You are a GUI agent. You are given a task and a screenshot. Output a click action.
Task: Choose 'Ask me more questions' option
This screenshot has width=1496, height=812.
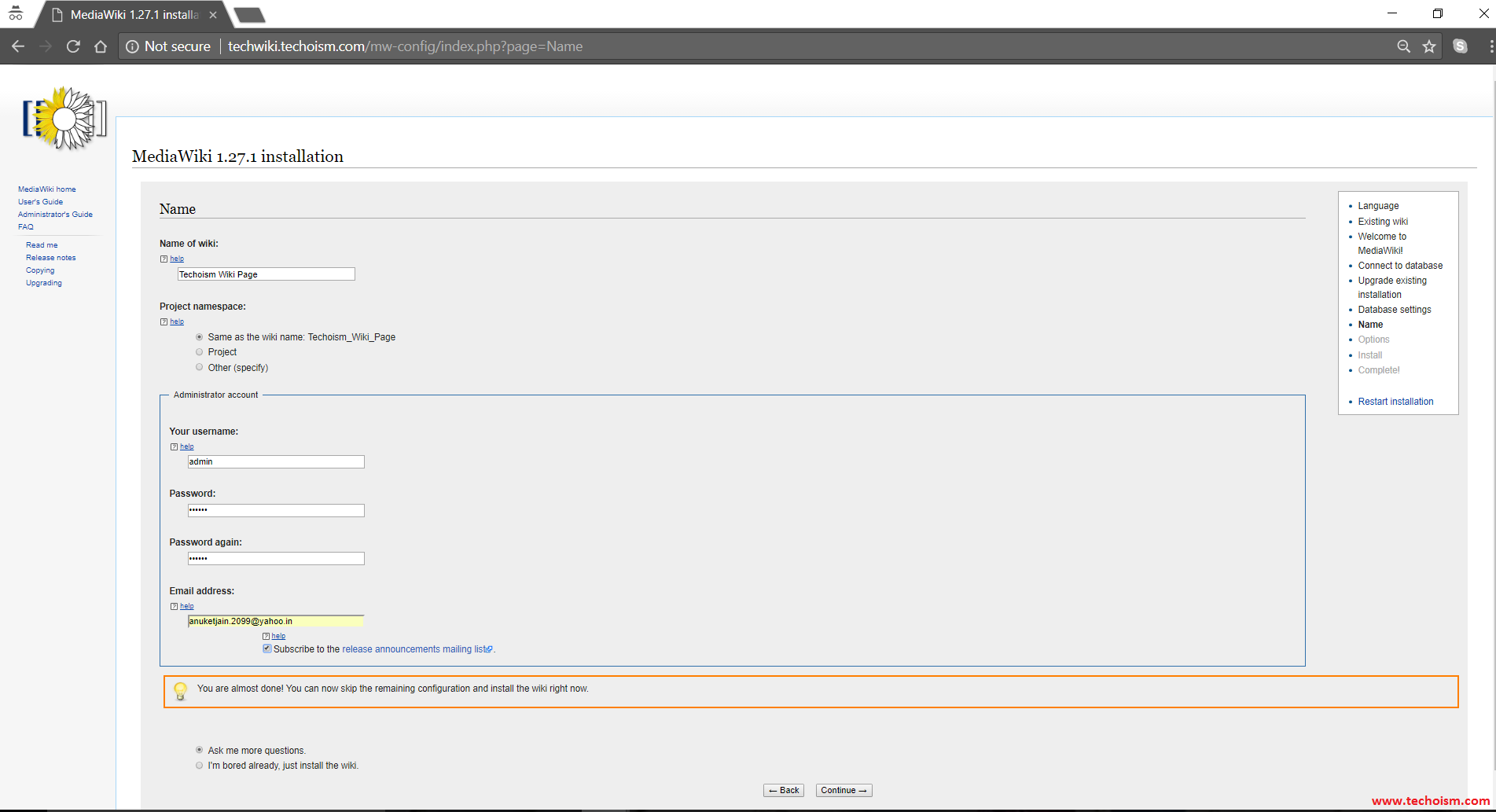(200, 750)
